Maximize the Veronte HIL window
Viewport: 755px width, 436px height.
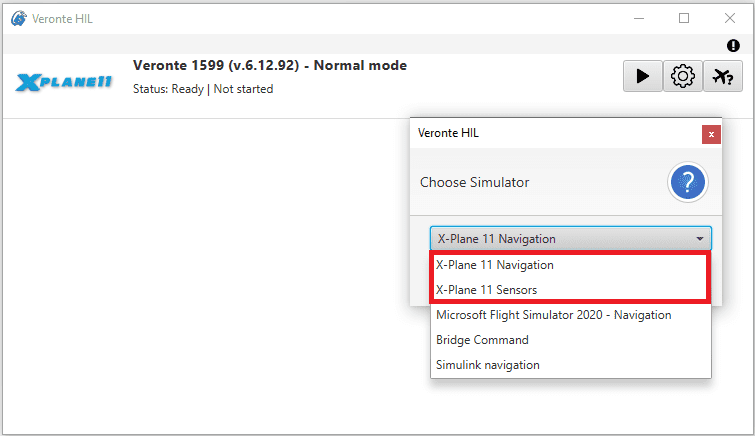(x=684, y=18)
